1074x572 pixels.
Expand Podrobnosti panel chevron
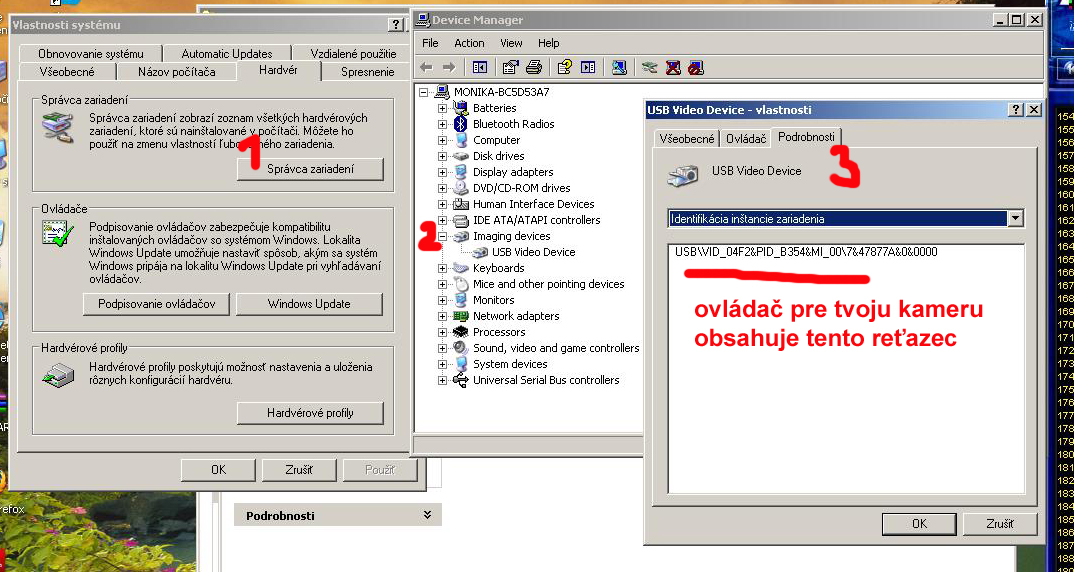pyautogui.click(x=427, y=515)
